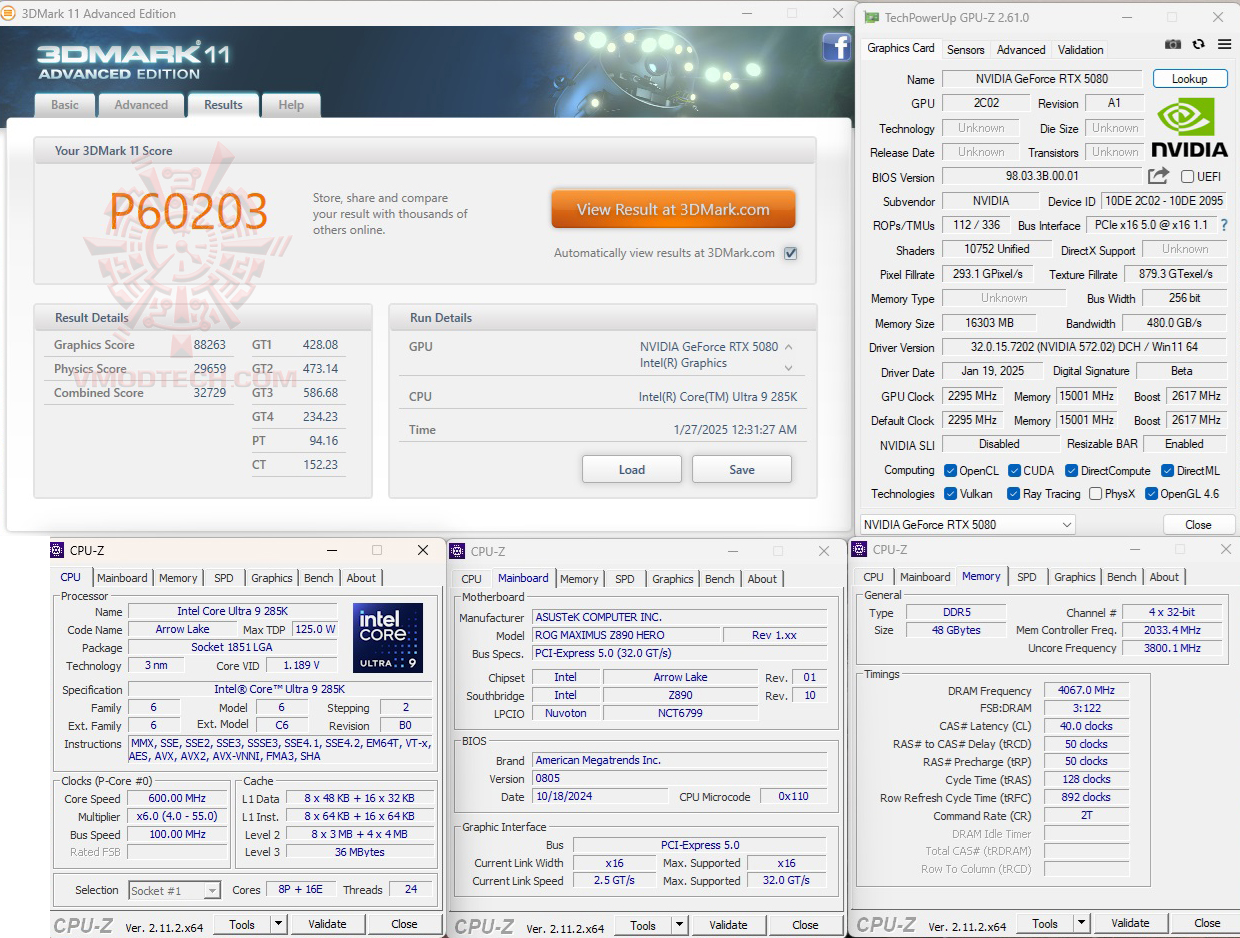Click Close in CPU-Z Mainboard window
Viewport: 1240px width, 938px height.
tap(805, 925)
